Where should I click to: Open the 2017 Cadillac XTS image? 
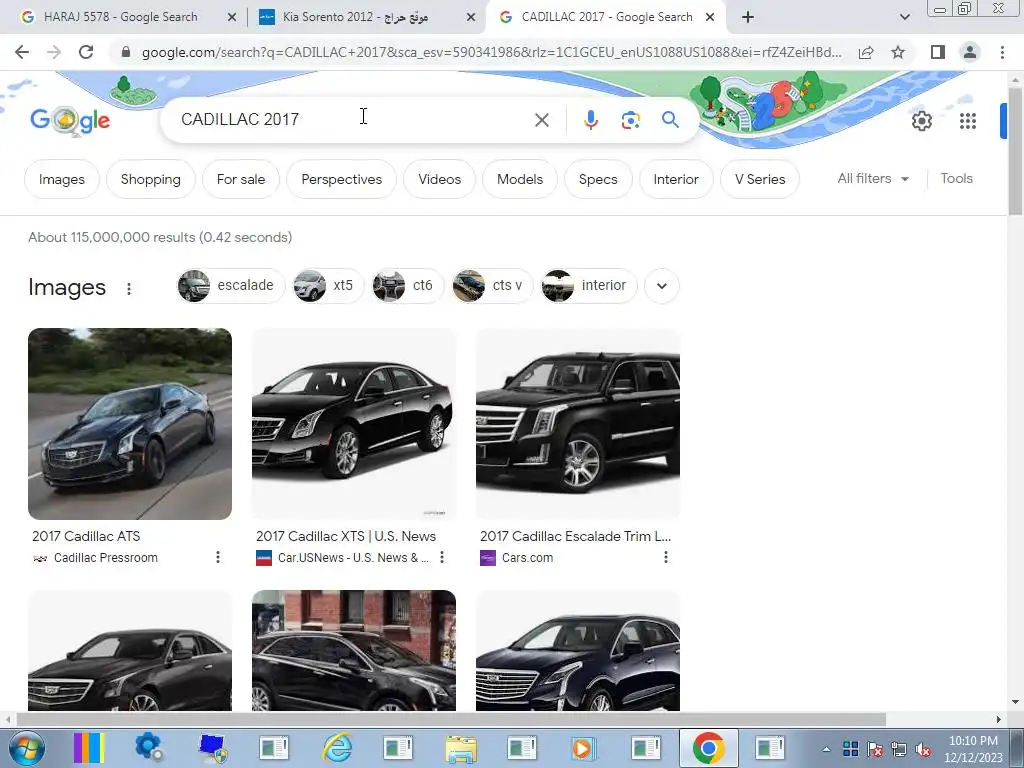(354, 424)
